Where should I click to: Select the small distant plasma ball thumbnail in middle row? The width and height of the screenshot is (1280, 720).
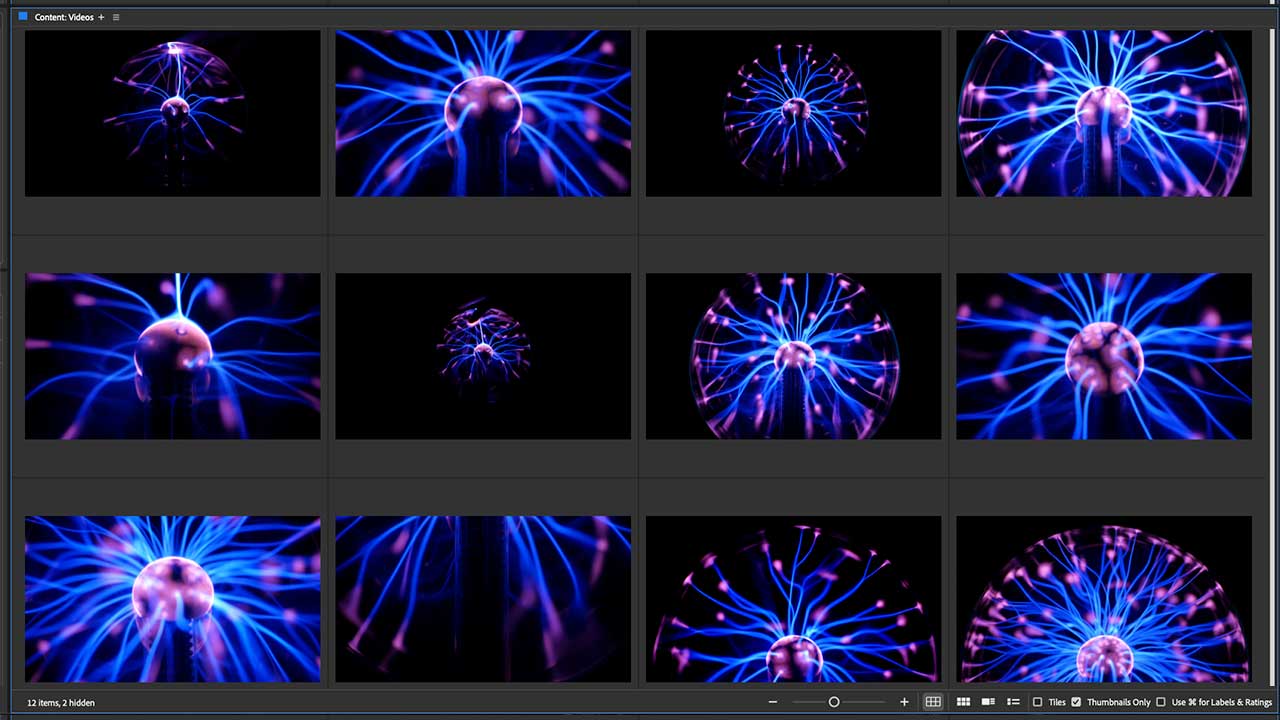(483, 356)
